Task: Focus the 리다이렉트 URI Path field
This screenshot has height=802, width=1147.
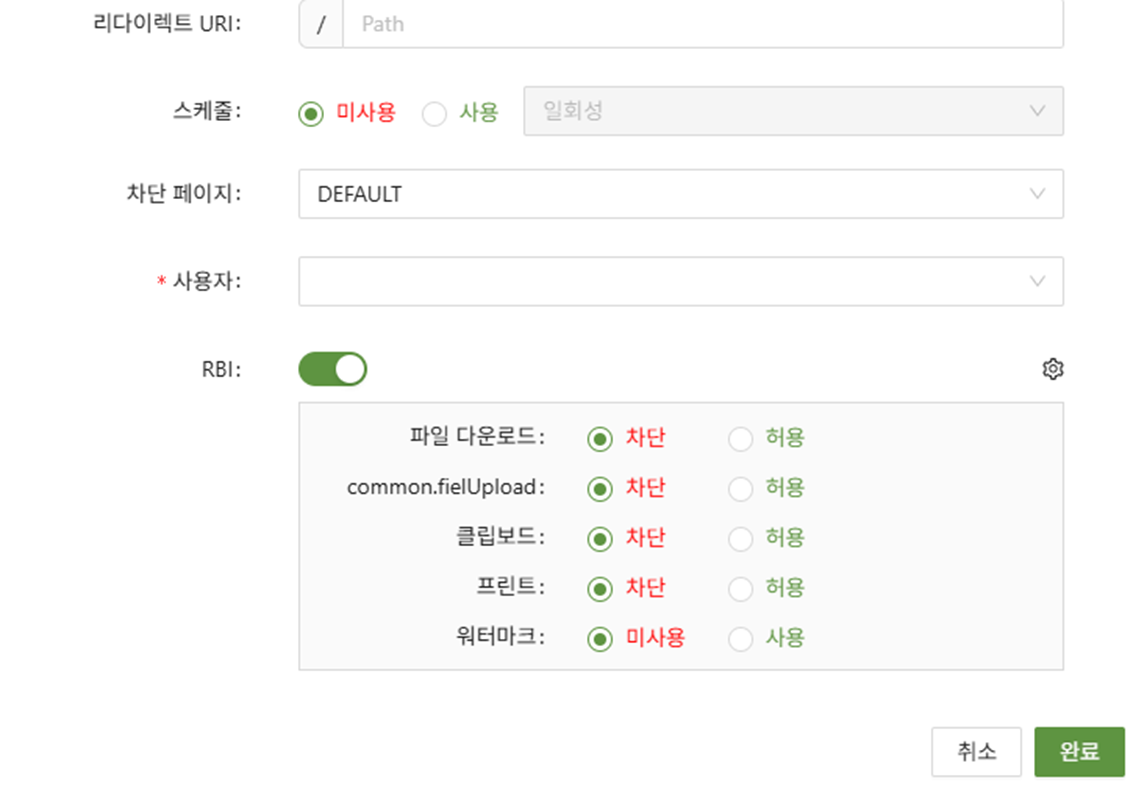Action: [x=700, y=24]
